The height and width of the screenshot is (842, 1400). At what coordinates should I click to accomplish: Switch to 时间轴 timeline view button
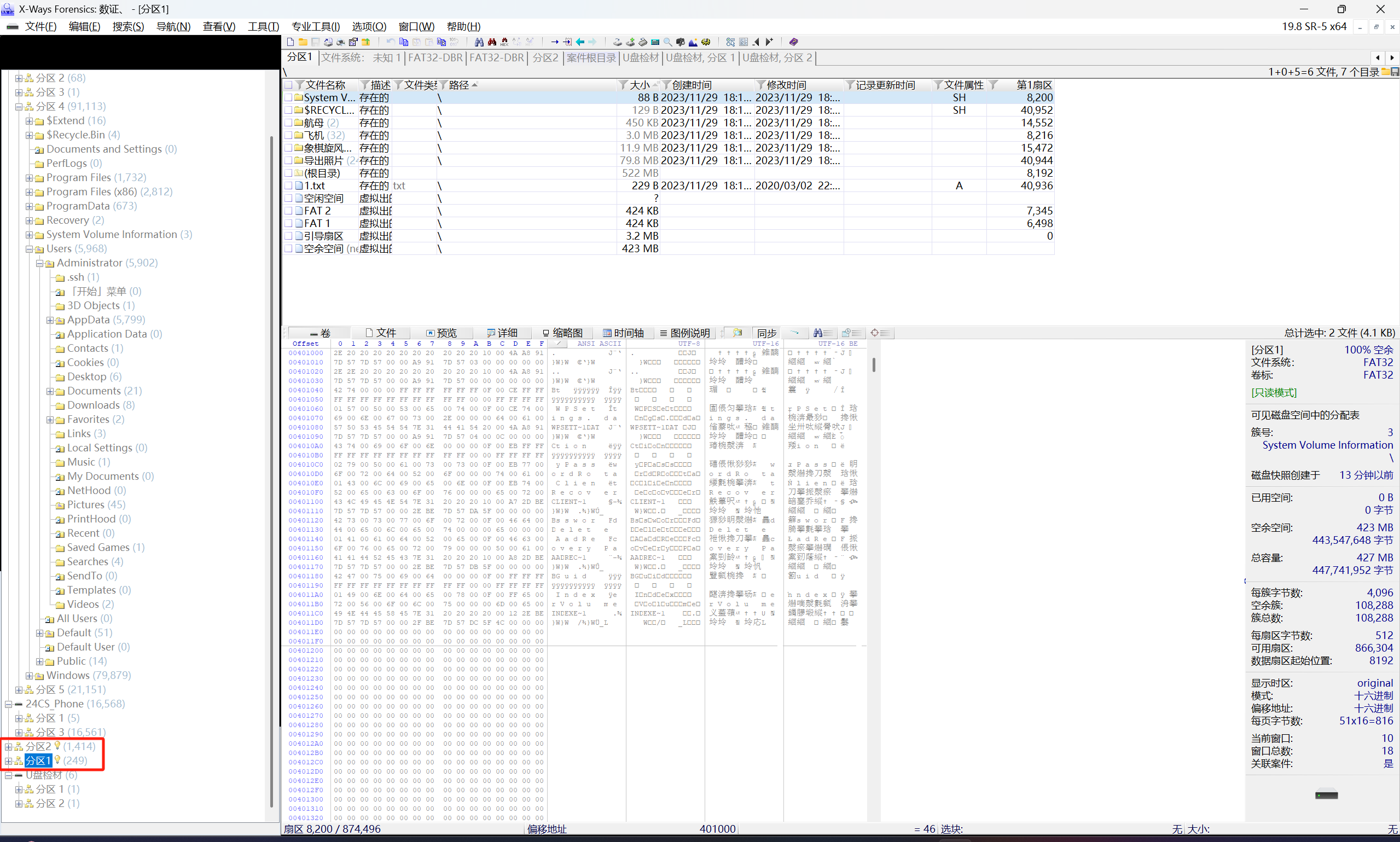click(x=623, y=333)
